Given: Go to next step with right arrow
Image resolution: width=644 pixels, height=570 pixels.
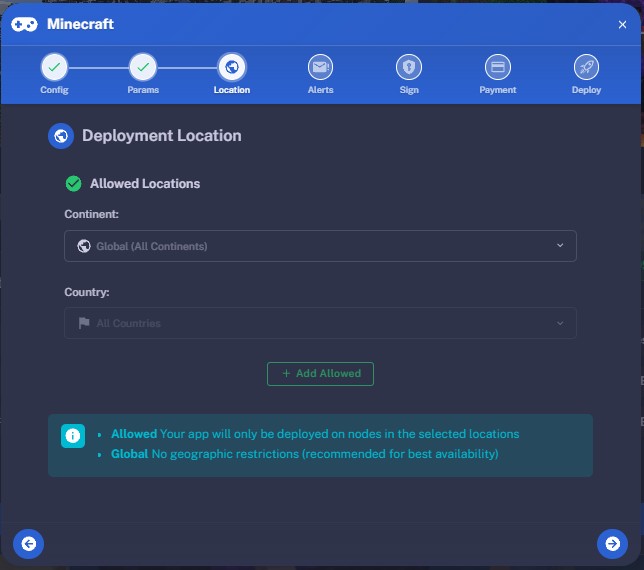Looking at the screenshot, I should [611, 543].
